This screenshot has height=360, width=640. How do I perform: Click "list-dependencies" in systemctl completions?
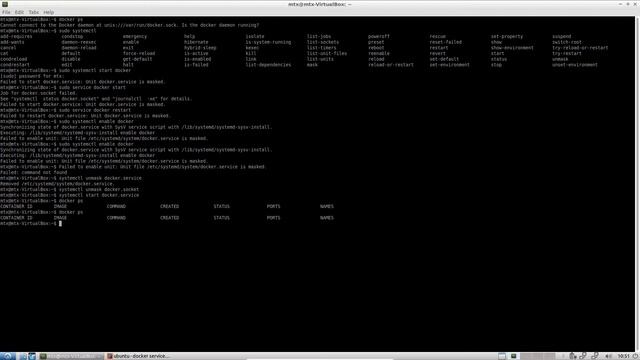(268, 64)
